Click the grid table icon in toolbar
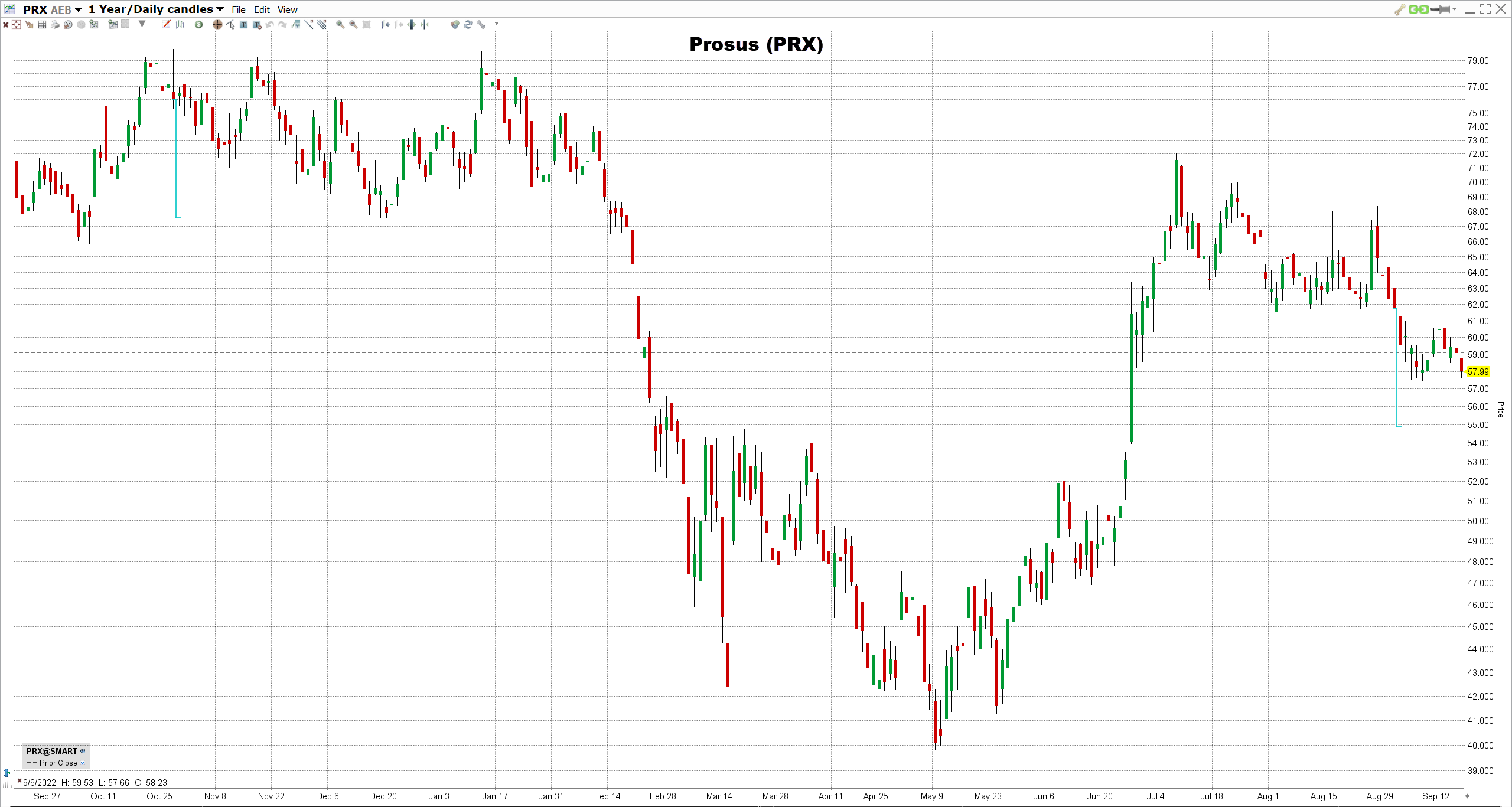The width and height of the screenshot is (1512, 807). pyautogui.click(x=42, y=24)
